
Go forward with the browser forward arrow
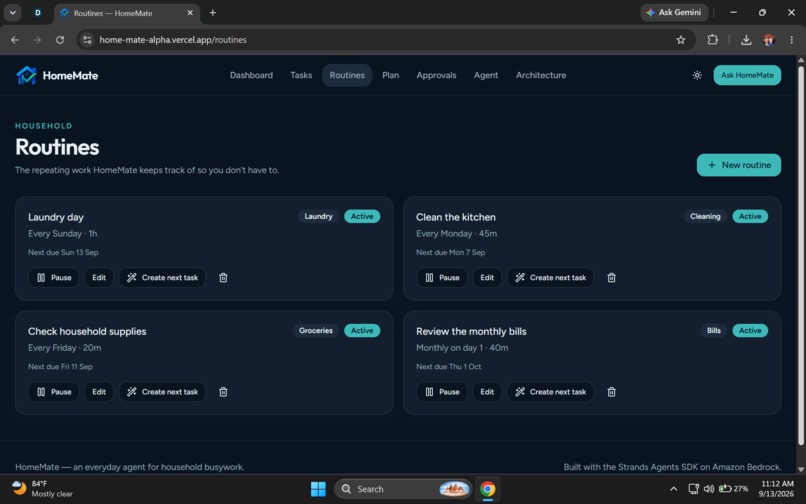(37, 40)
